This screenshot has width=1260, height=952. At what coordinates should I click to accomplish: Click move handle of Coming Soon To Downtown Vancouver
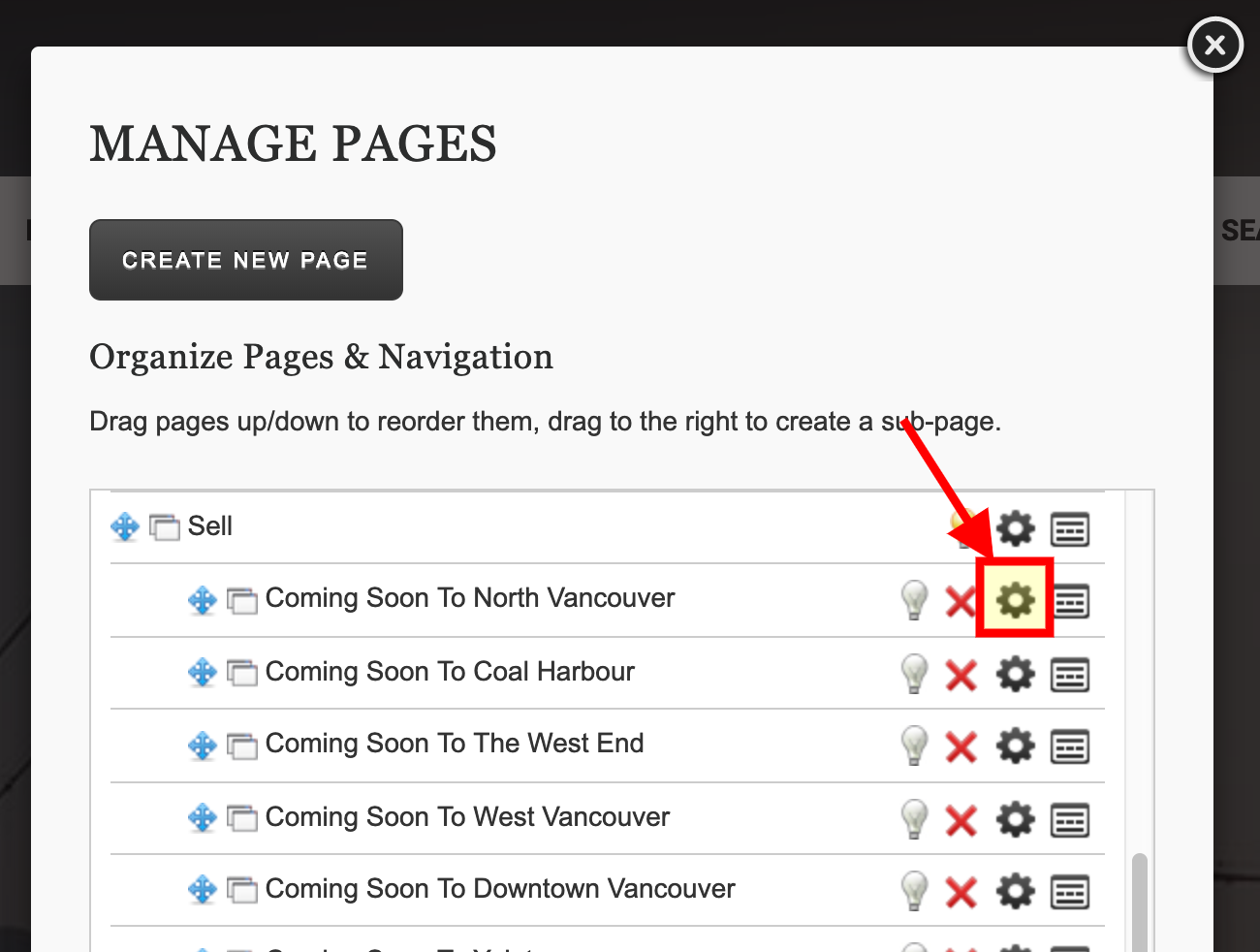pyautogui.click(x=203, y=889)
